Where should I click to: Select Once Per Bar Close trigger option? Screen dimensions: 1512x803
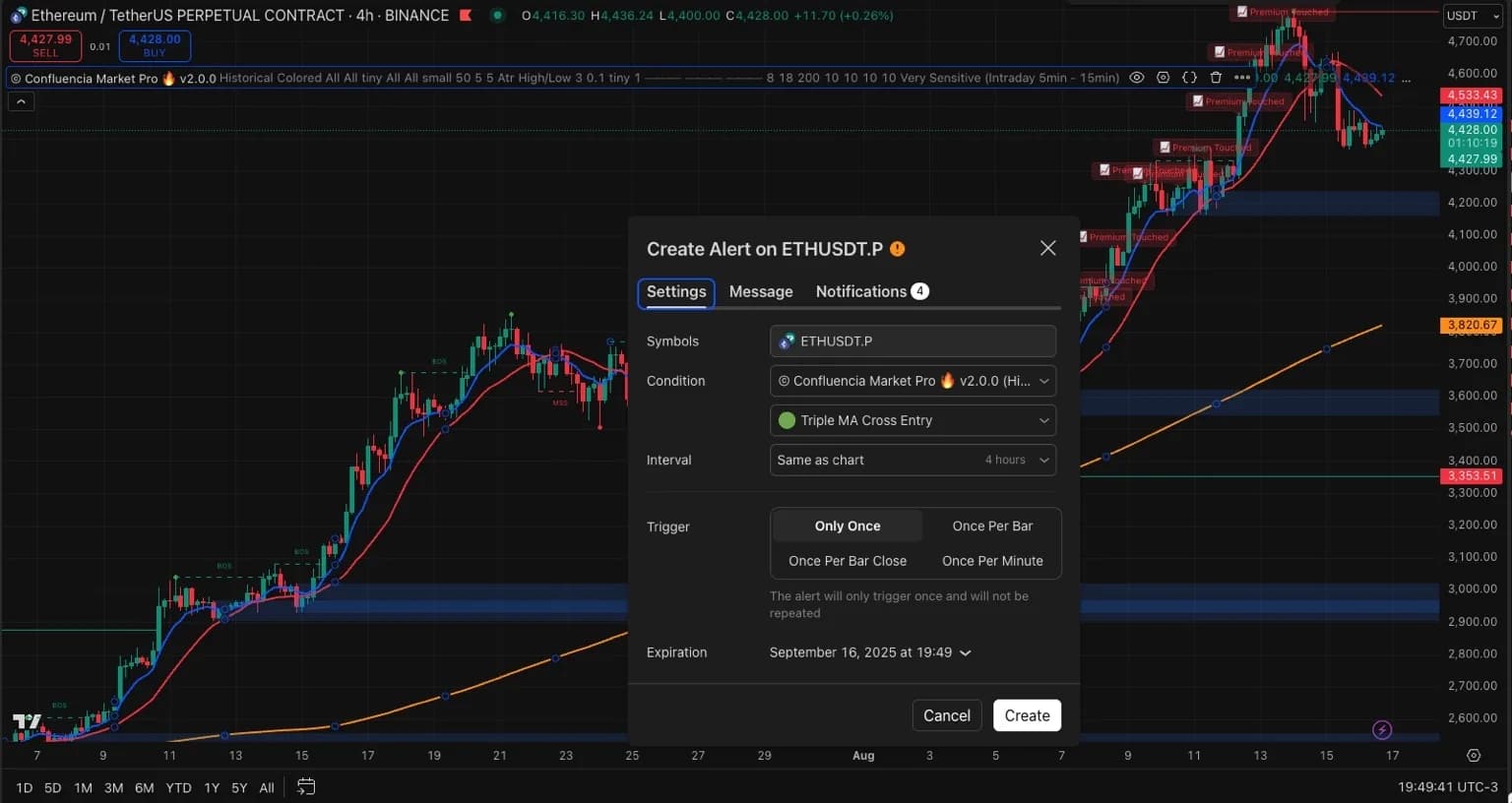pyautogui.click(x=848, y=561)
